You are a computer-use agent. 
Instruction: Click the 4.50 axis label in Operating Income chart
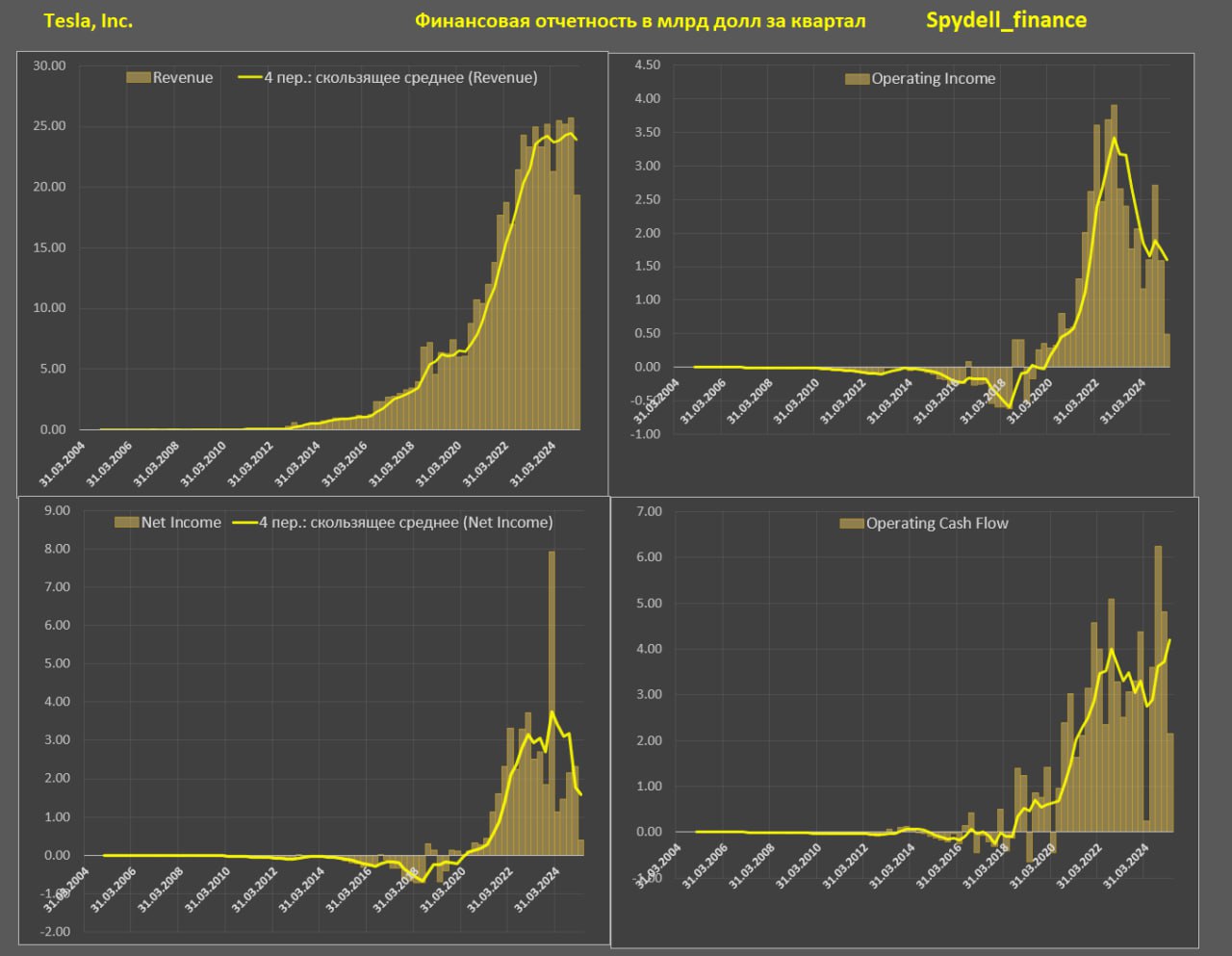[x=648, y=65]
